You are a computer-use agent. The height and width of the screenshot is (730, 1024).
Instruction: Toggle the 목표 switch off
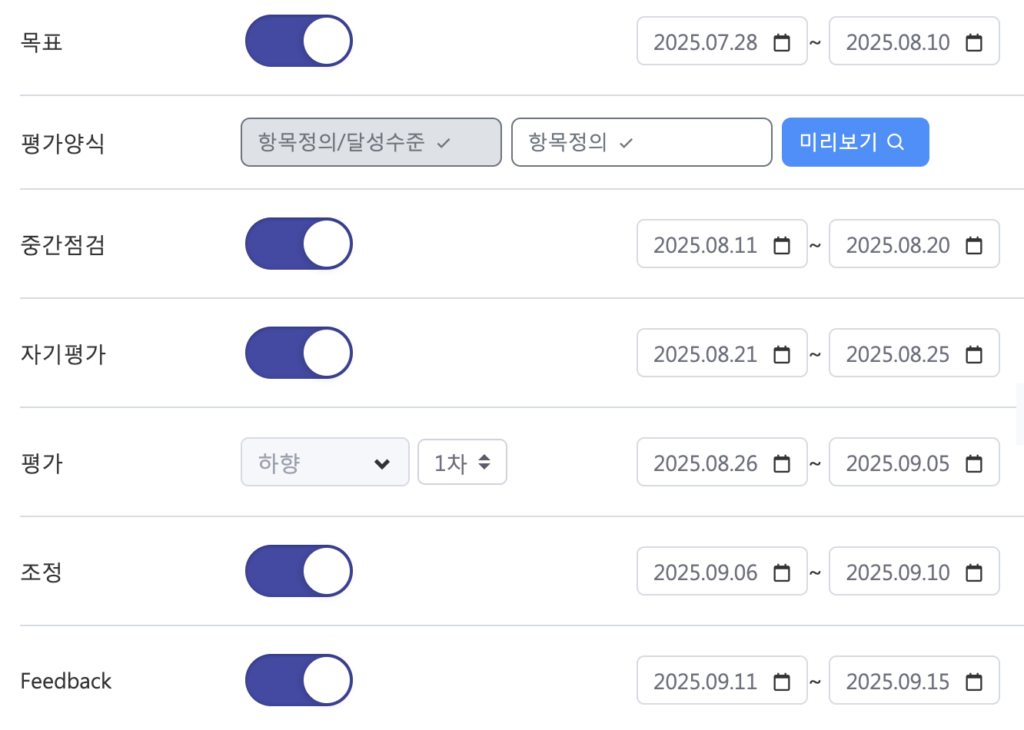299,41
